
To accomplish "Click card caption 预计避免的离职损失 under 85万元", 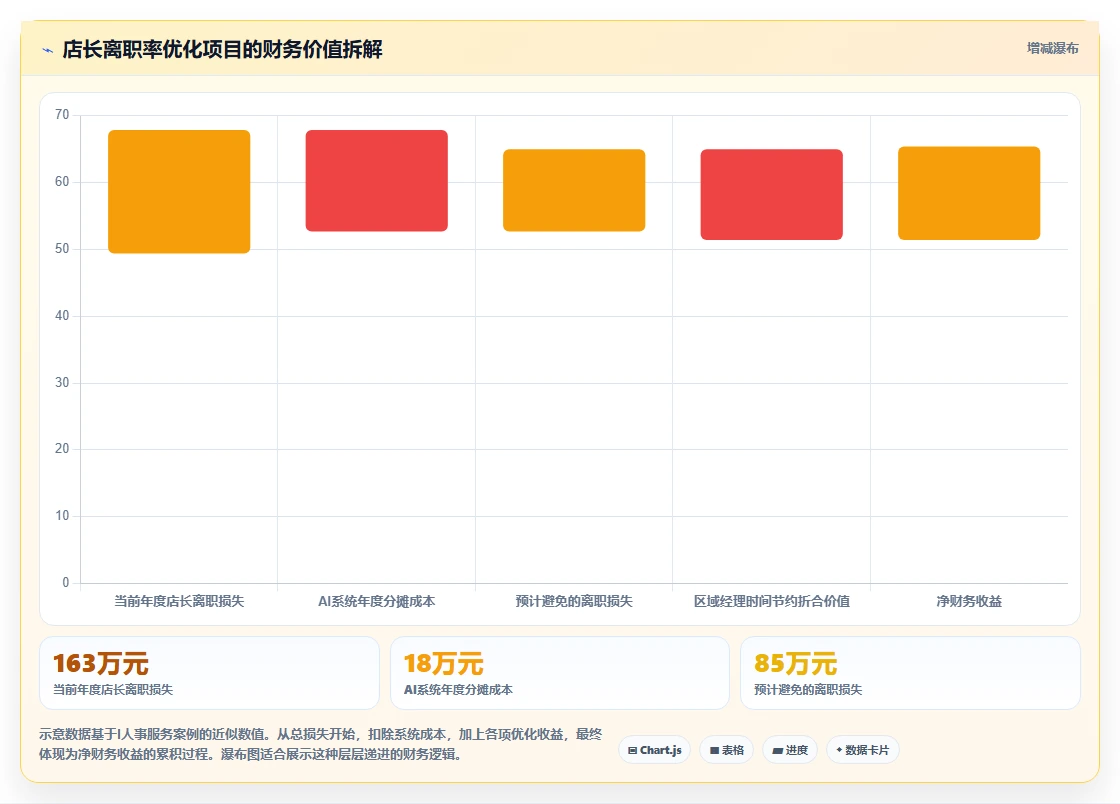I will (808, 690).
